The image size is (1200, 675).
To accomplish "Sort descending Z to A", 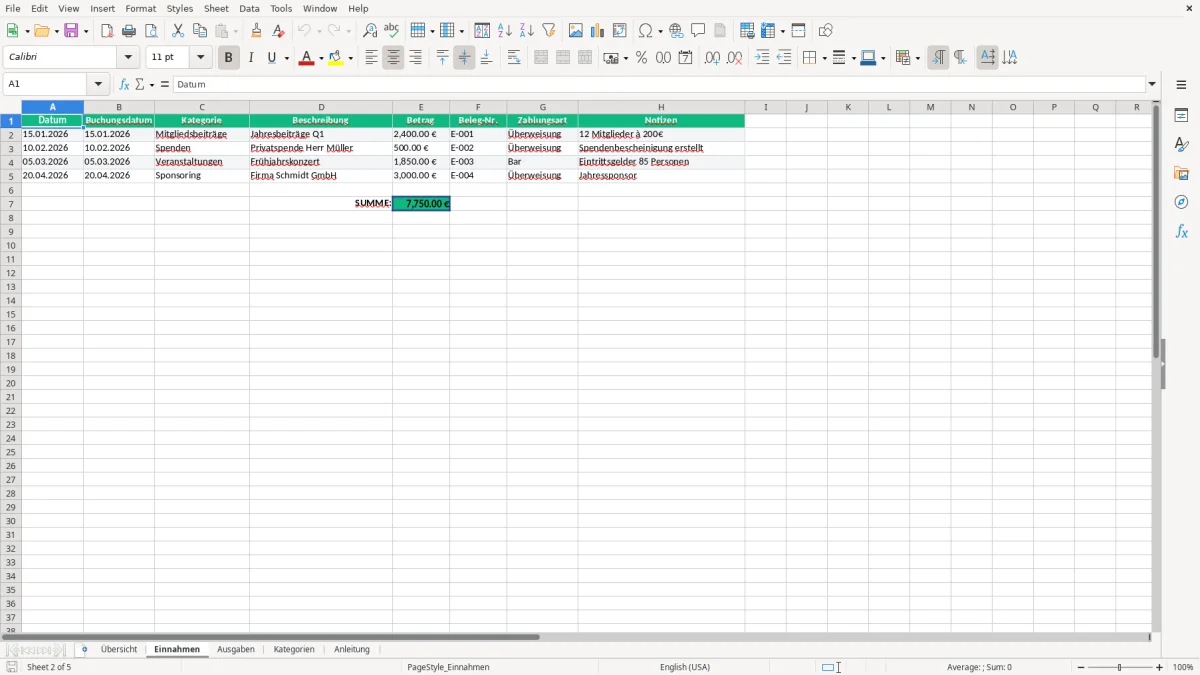I will click(x=527, y=31).
